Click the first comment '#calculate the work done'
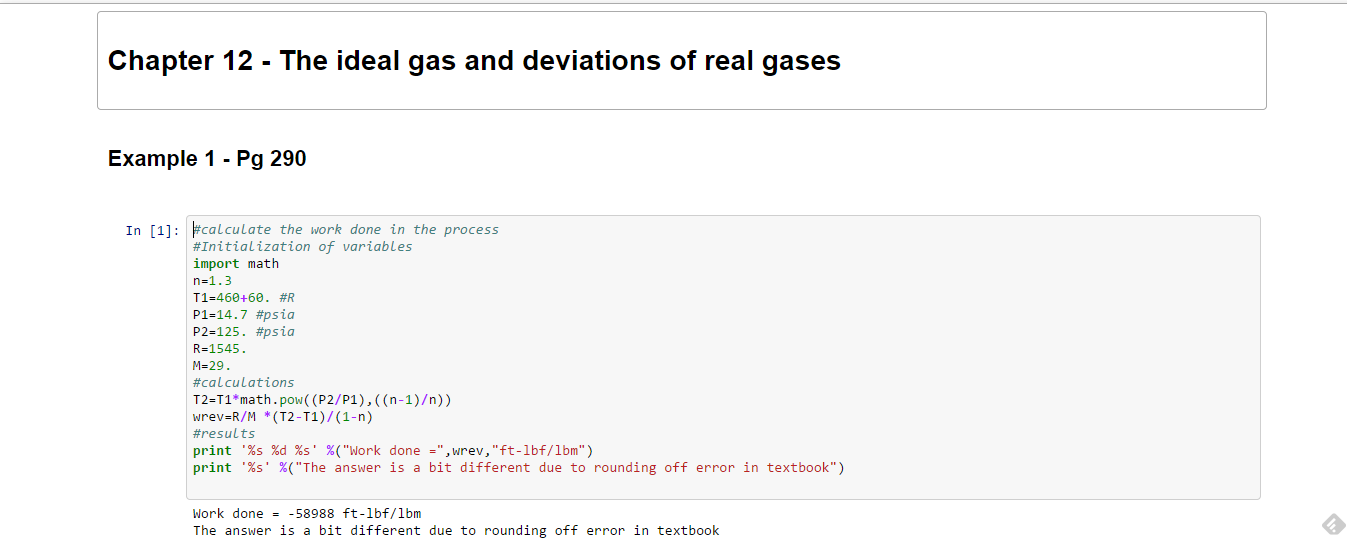 [x=345, y=230]
